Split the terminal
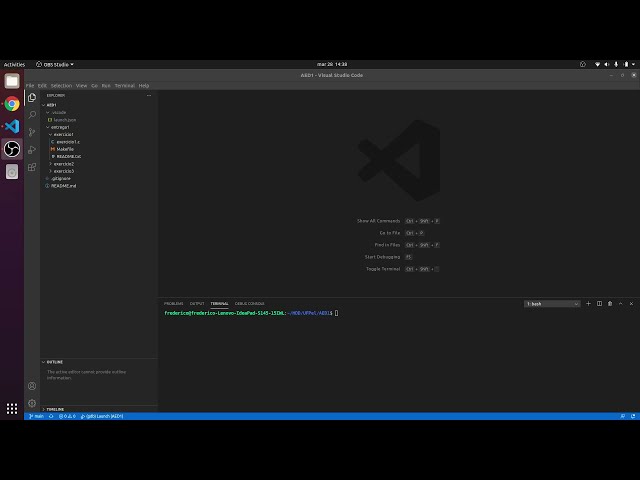 [599, 304]
